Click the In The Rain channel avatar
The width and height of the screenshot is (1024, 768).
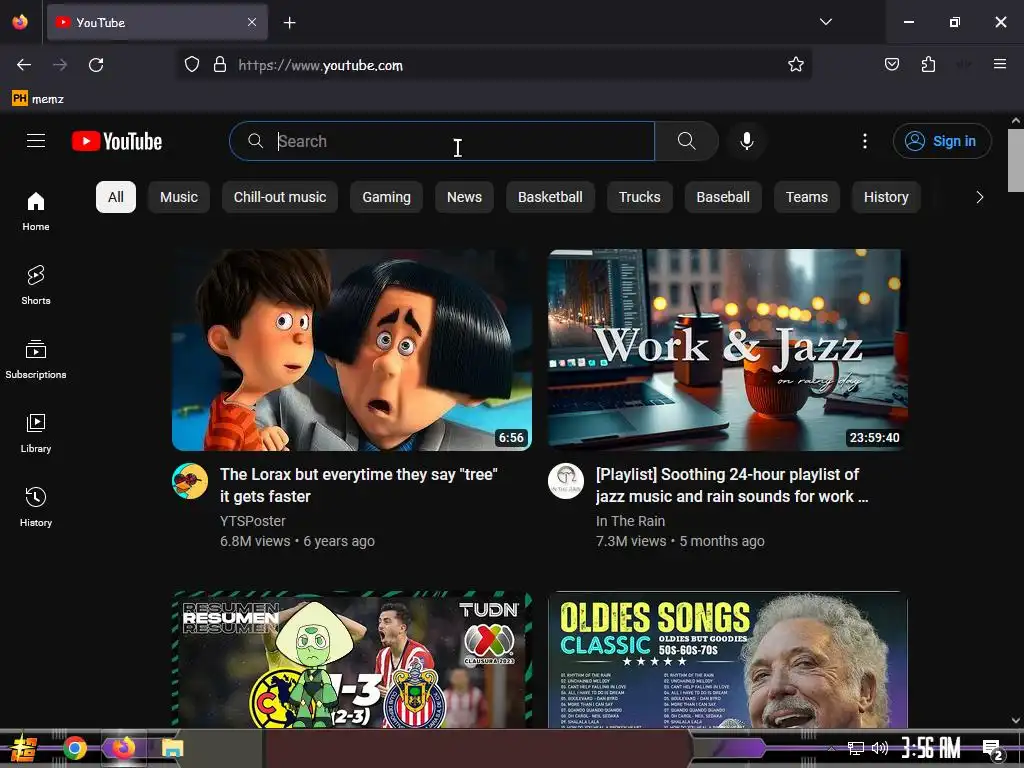pos(566,481)
